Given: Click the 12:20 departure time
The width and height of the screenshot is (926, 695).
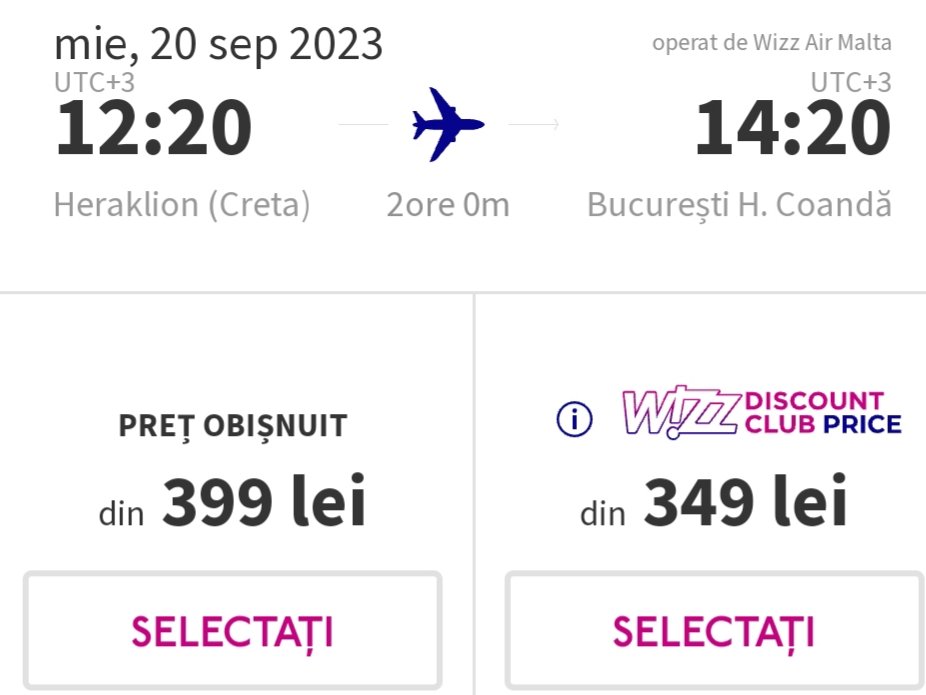Looking at the screenshot, I should [153, 129].
